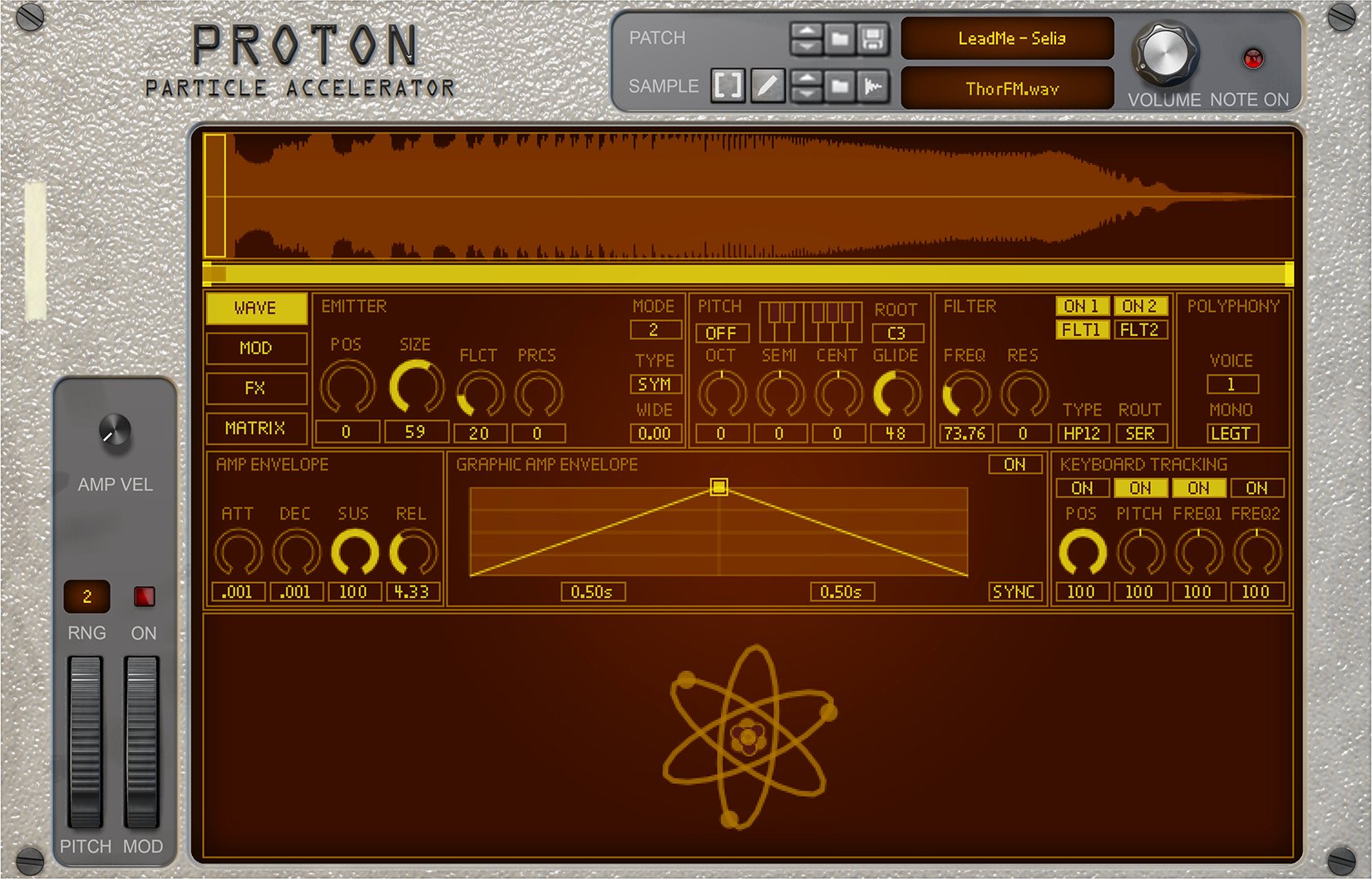Enable filter 2 with the ON 2 toggle

(x=1140, y=305)
